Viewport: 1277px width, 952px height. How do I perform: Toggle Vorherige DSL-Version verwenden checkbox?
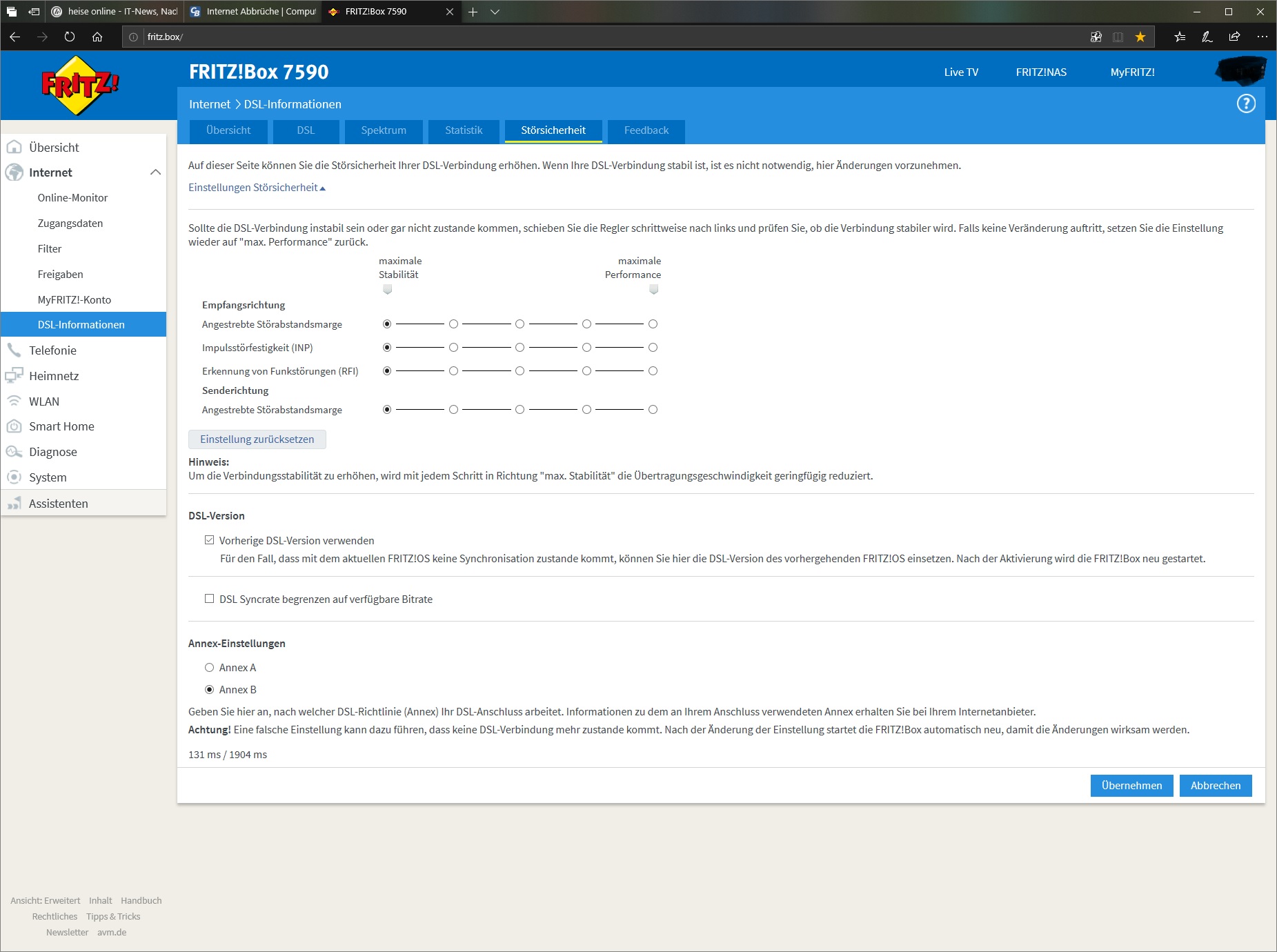point(209,540)
